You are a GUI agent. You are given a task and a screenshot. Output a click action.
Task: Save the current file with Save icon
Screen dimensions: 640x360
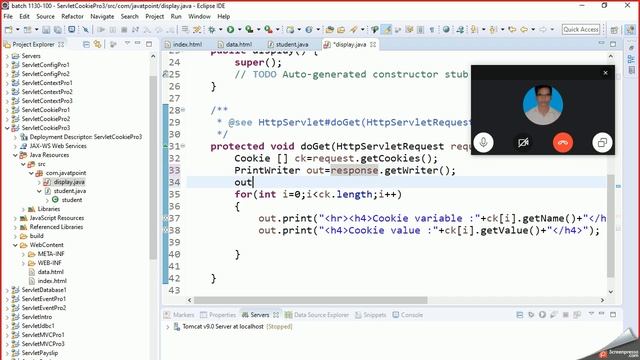[46, 29]
